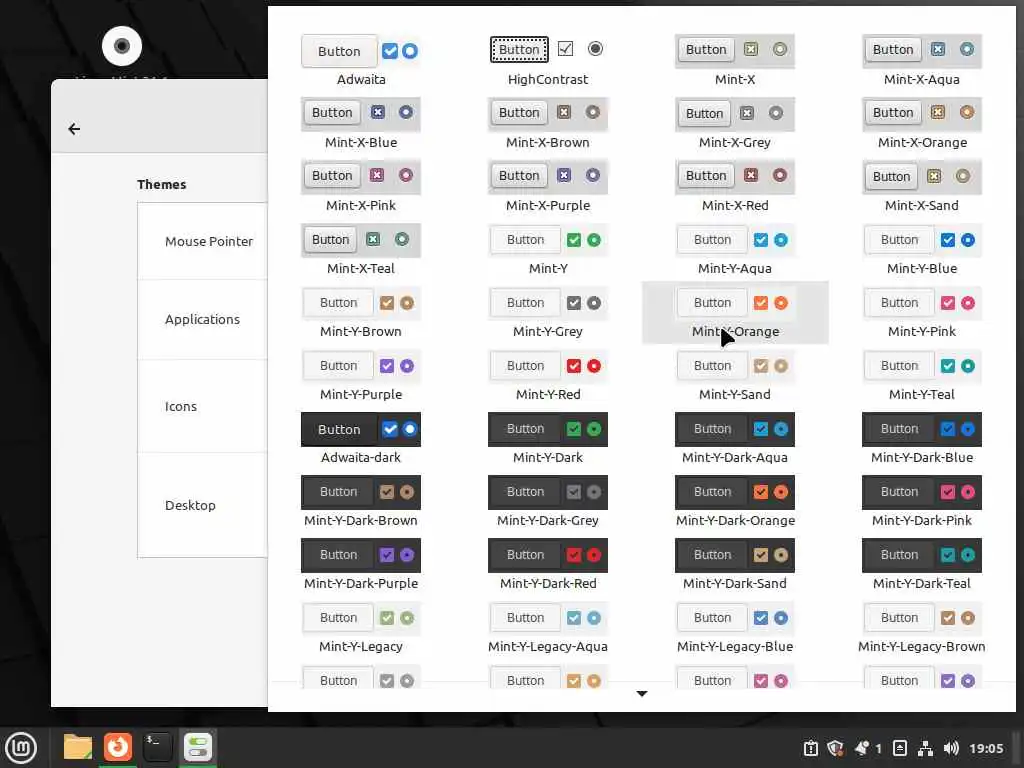1024x768 pixels.
Task: Open the volume control tray icon
Action: pyautogui.click(x=951, y=748)
